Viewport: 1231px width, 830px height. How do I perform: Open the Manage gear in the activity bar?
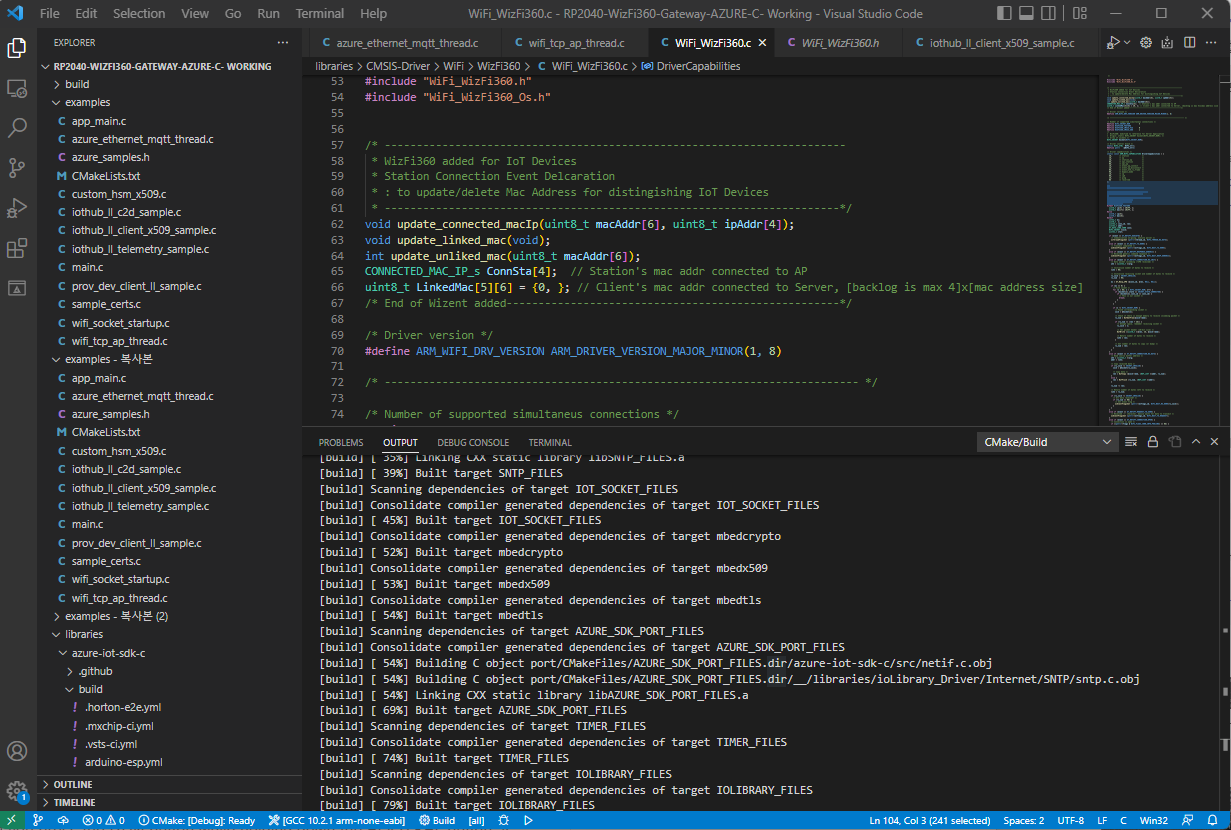17,791
